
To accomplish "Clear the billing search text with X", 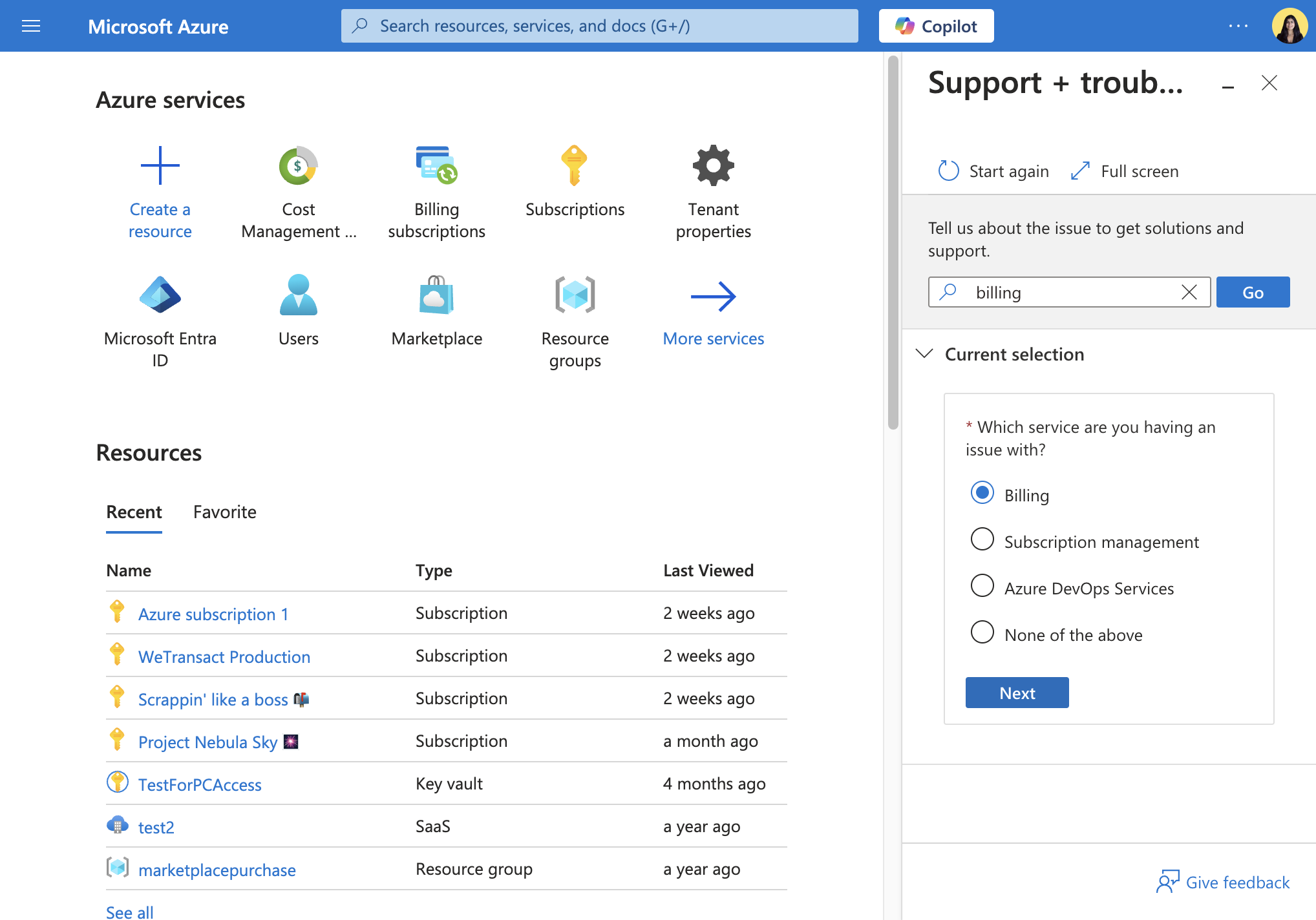I will [x=1189, y=292].
